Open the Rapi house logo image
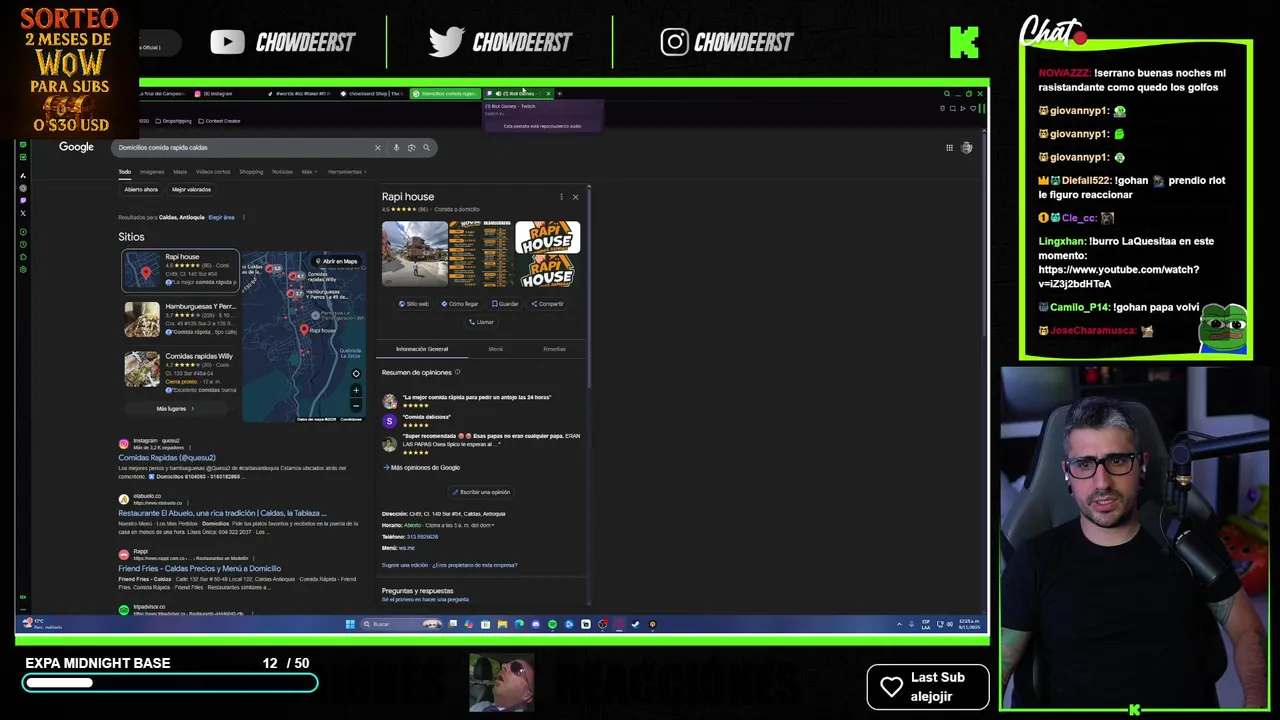 548,238
